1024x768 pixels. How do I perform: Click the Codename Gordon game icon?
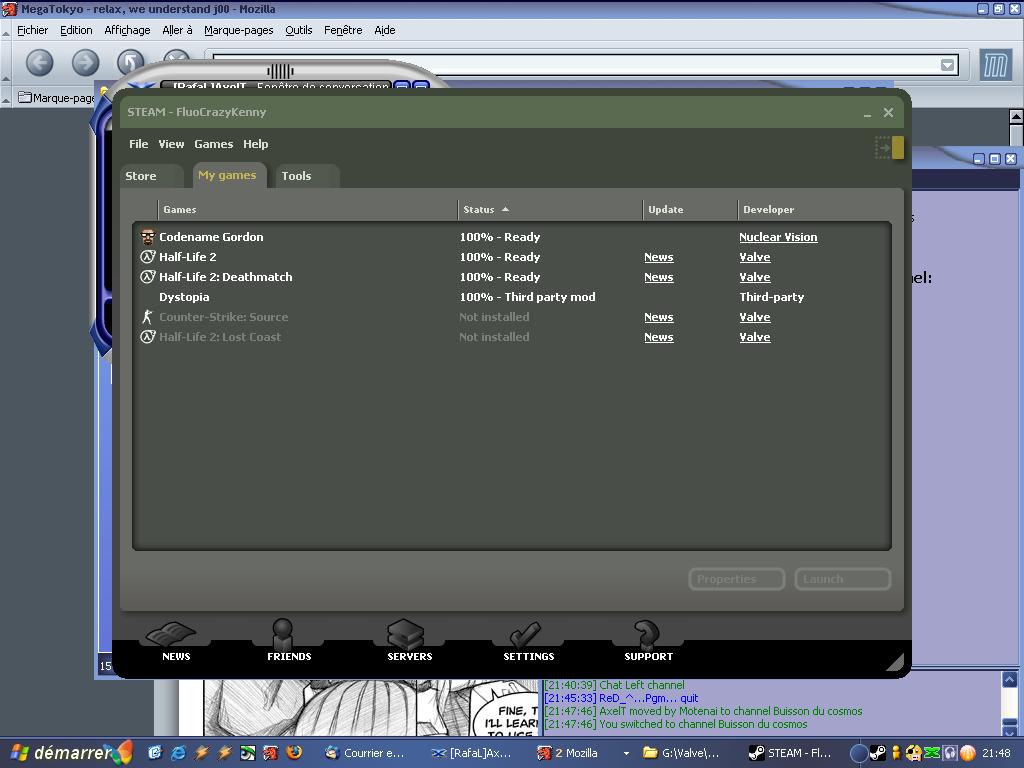(148, 237)
